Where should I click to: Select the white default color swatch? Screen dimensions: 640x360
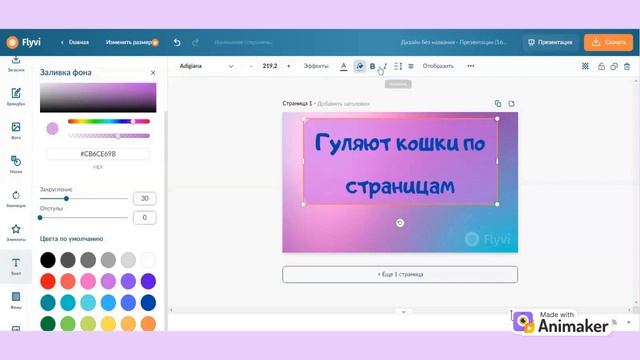point(148,260)
